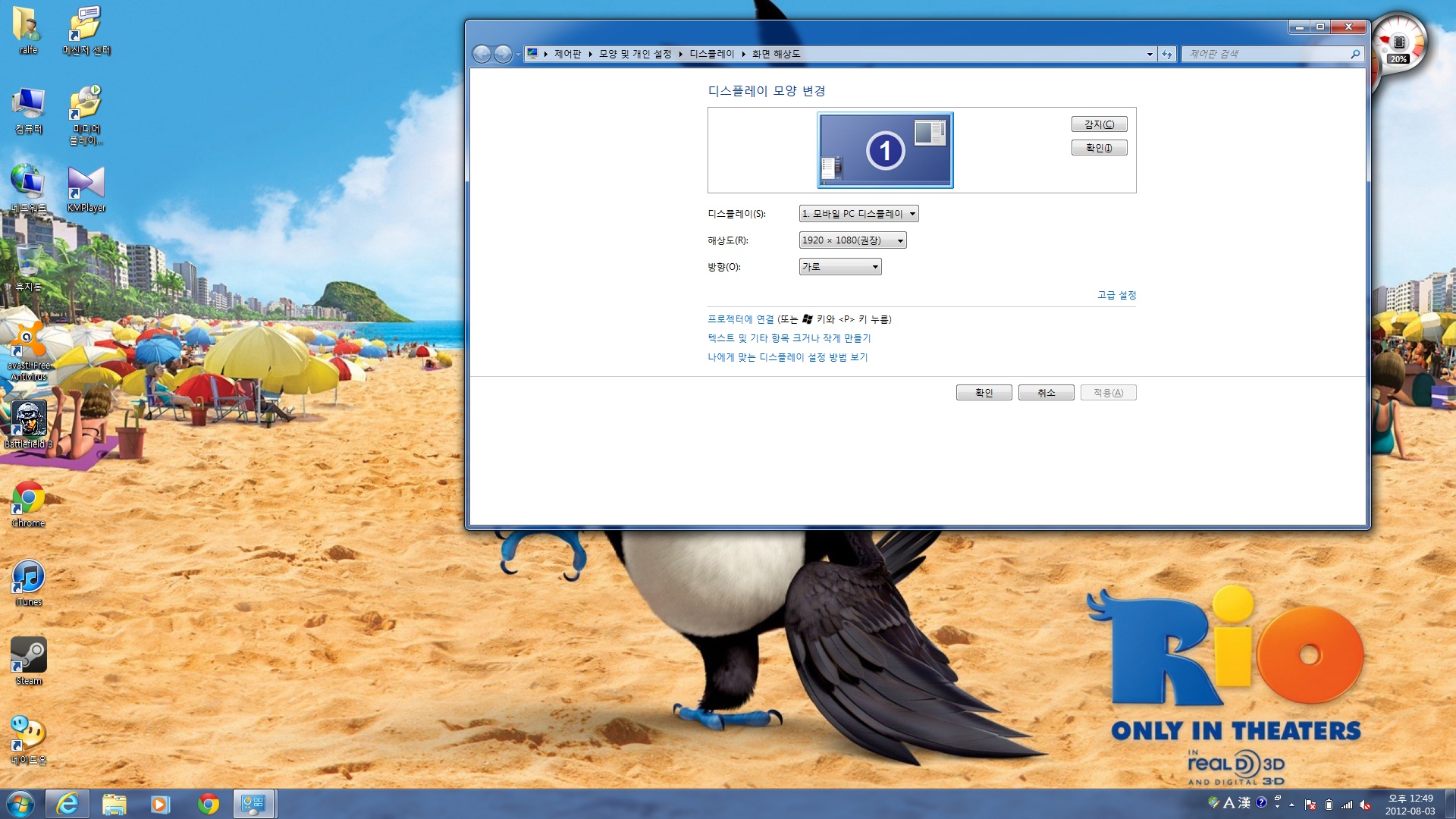The image size is (1456, 819).
Task: Select the KMPlayer desktop shortcut
Action: coord(86,189)
